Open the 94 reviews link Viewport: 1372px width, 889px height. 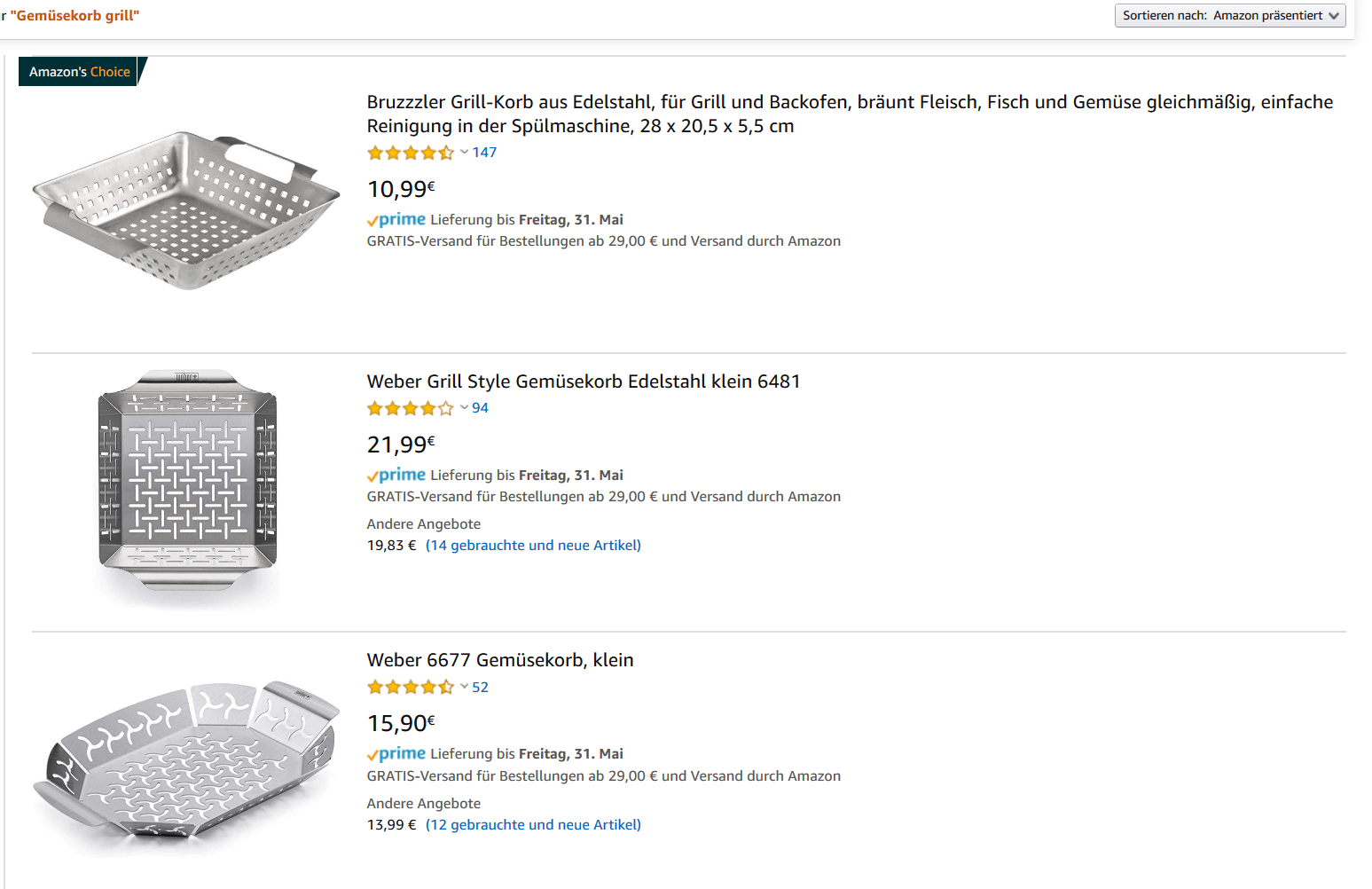(480, 408)
